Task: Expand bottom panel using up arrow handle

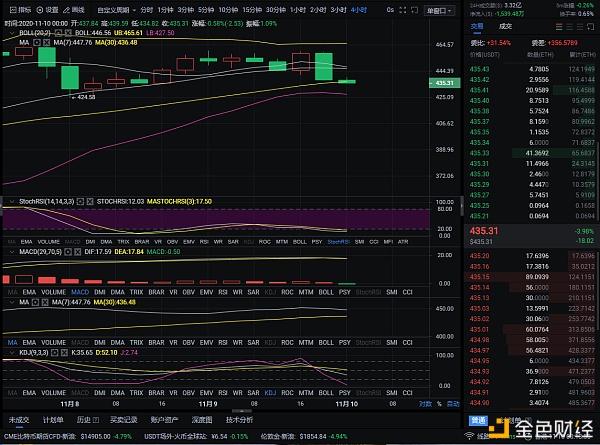Action: click(241, 411)
